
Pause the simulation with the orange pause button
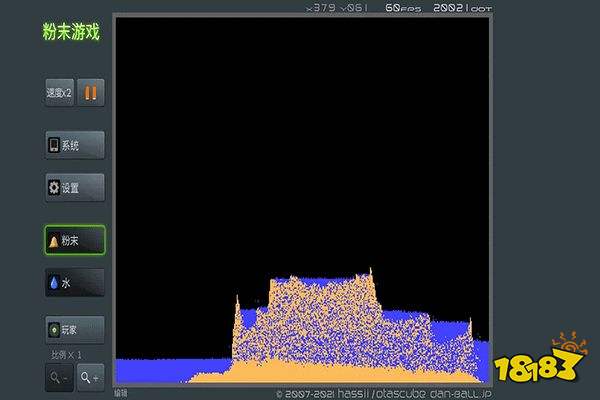coord(91,93)
